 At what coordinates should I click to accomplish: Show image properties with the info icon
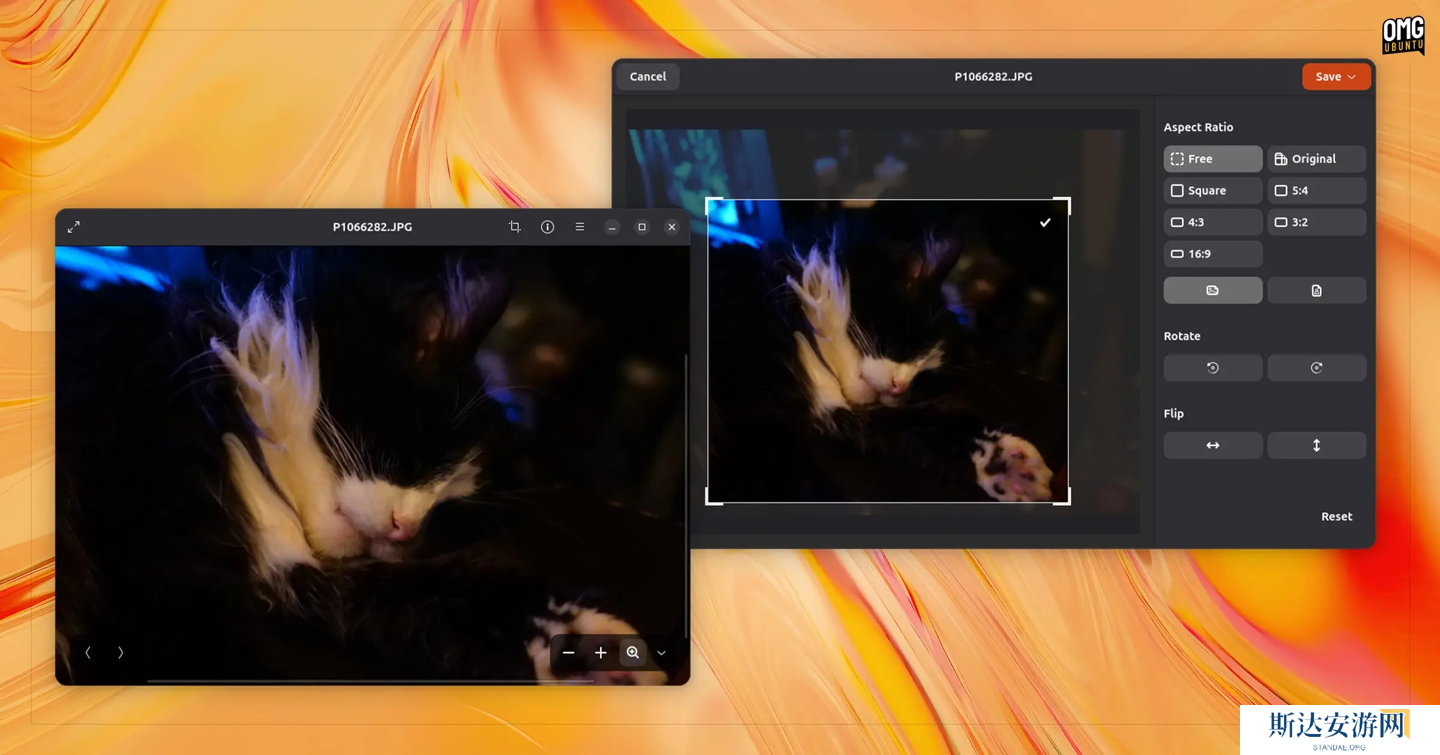pos(547,227)
